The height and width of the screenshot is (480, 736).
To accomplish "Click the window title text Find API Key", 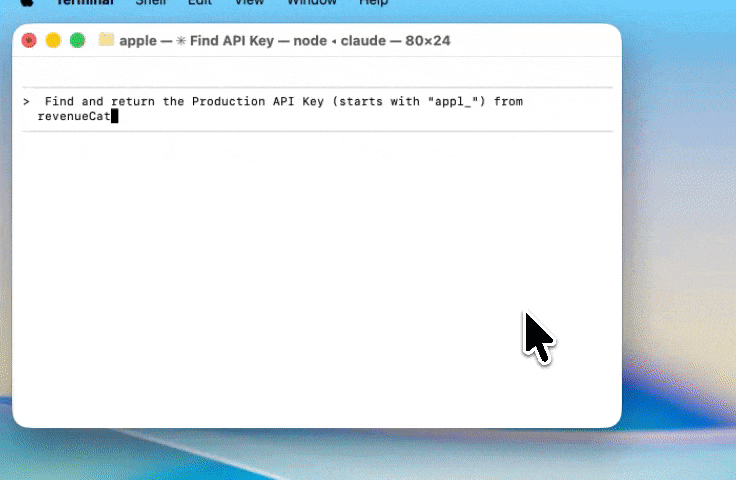I will [225, 41].
